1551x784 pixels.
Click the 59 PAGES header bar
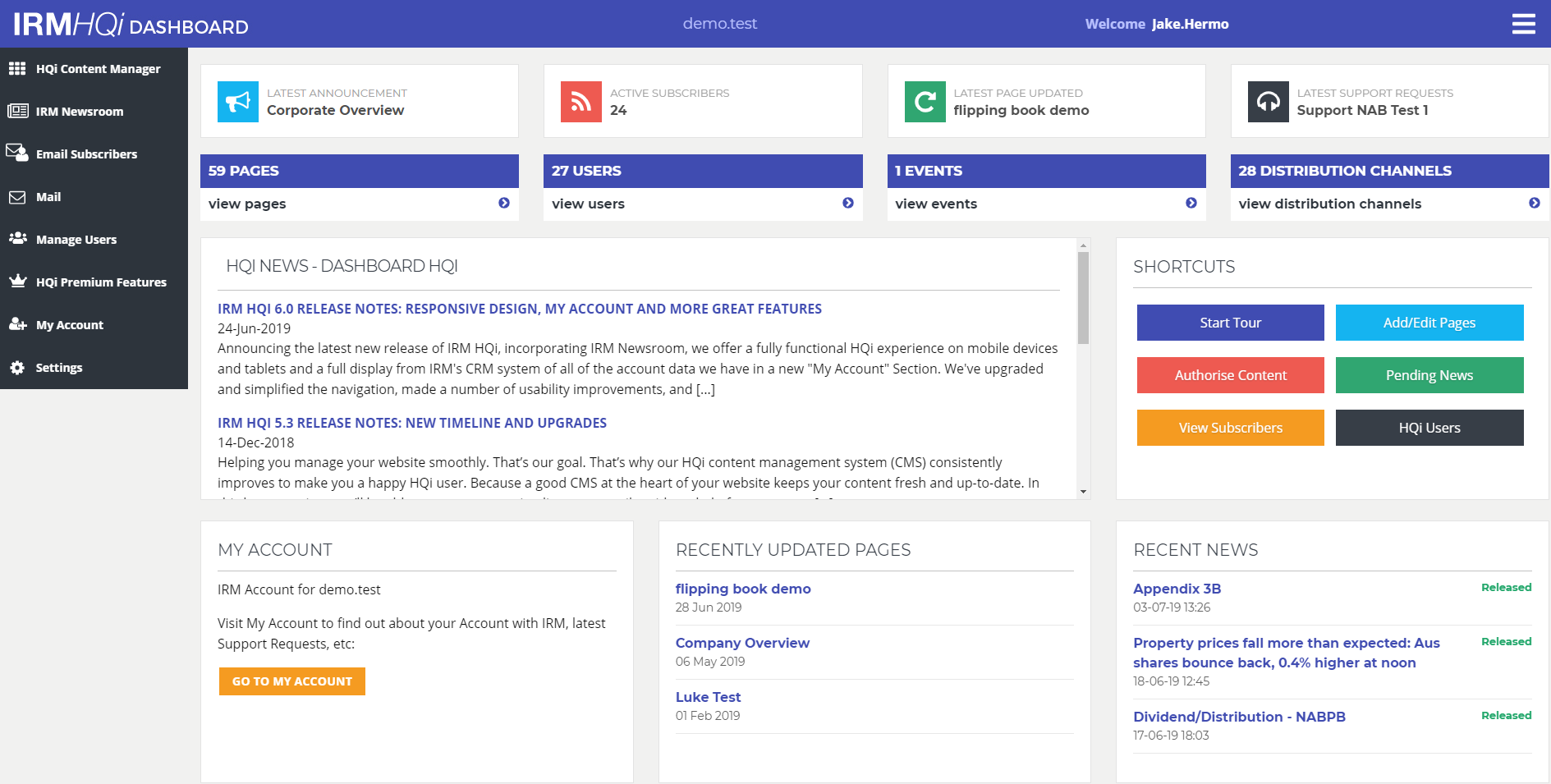point(360,171)
